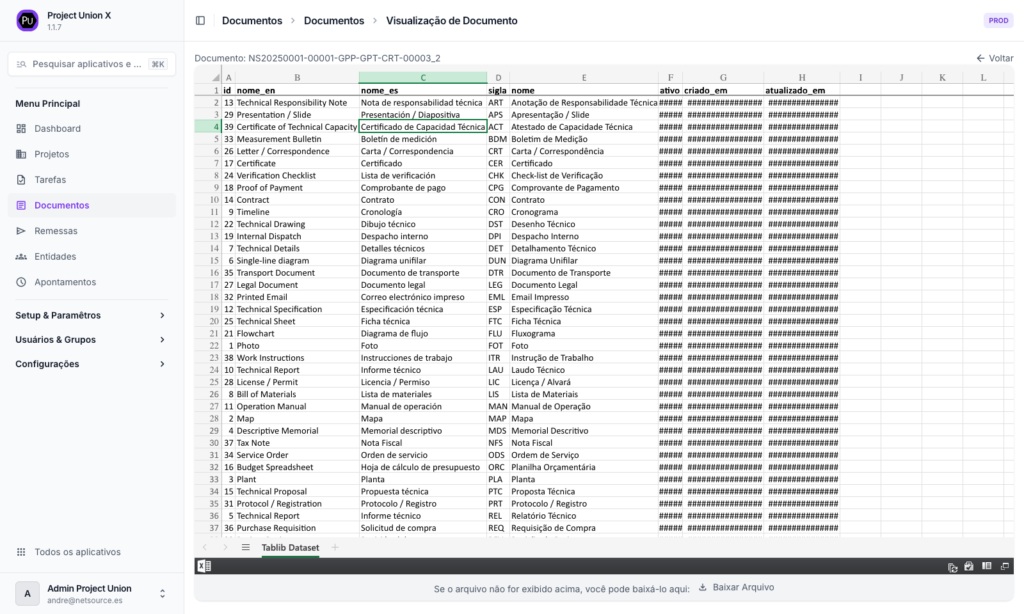Click the 'DTR' sigla cell
This screenshot has height=614, width=1024.
(498, 273)
